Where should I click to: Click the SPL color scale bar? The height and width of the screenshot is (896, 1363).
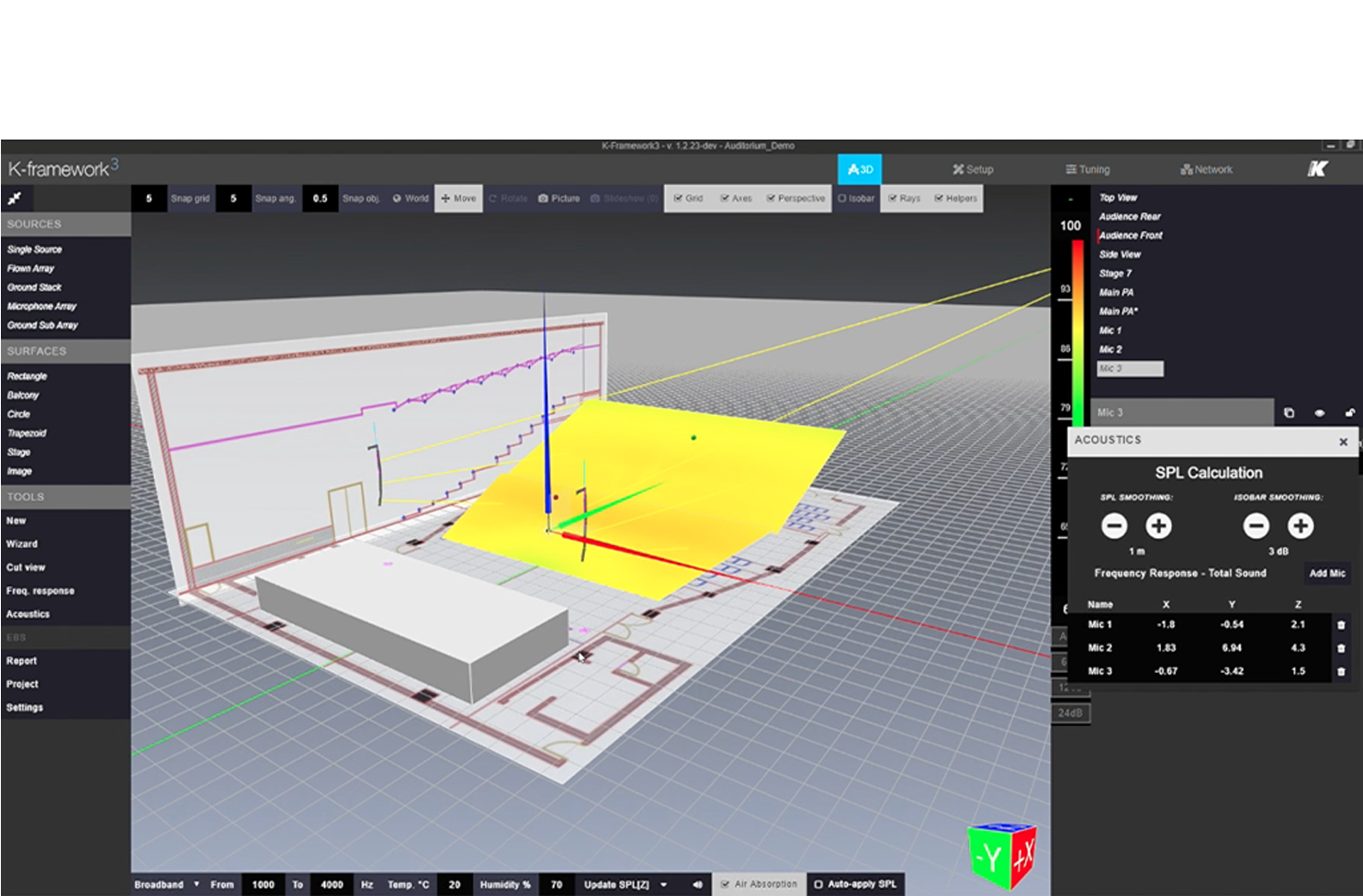(1077, 332)
